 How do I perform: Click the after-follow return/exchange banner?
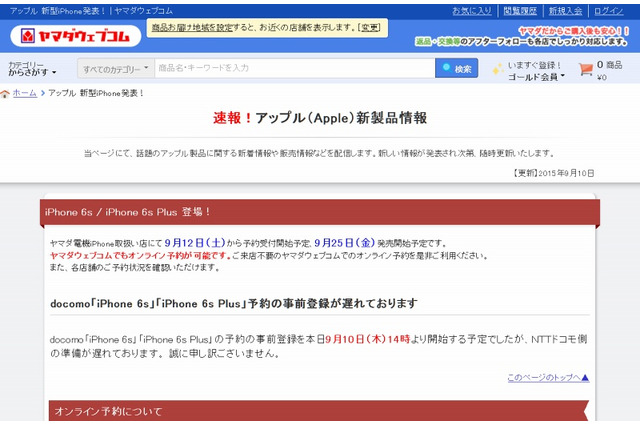[x=522, y=36]
